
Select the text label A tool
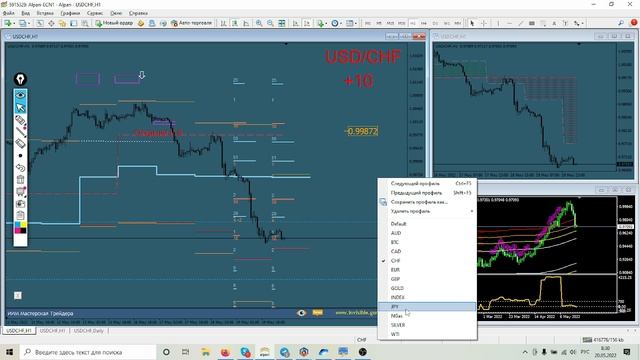(x=554, y=23)
